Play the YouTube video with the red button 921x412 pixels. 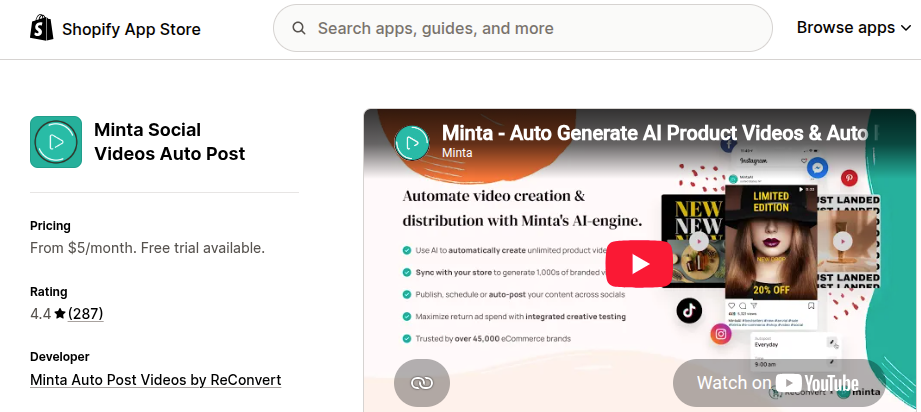tap(639, 264)
